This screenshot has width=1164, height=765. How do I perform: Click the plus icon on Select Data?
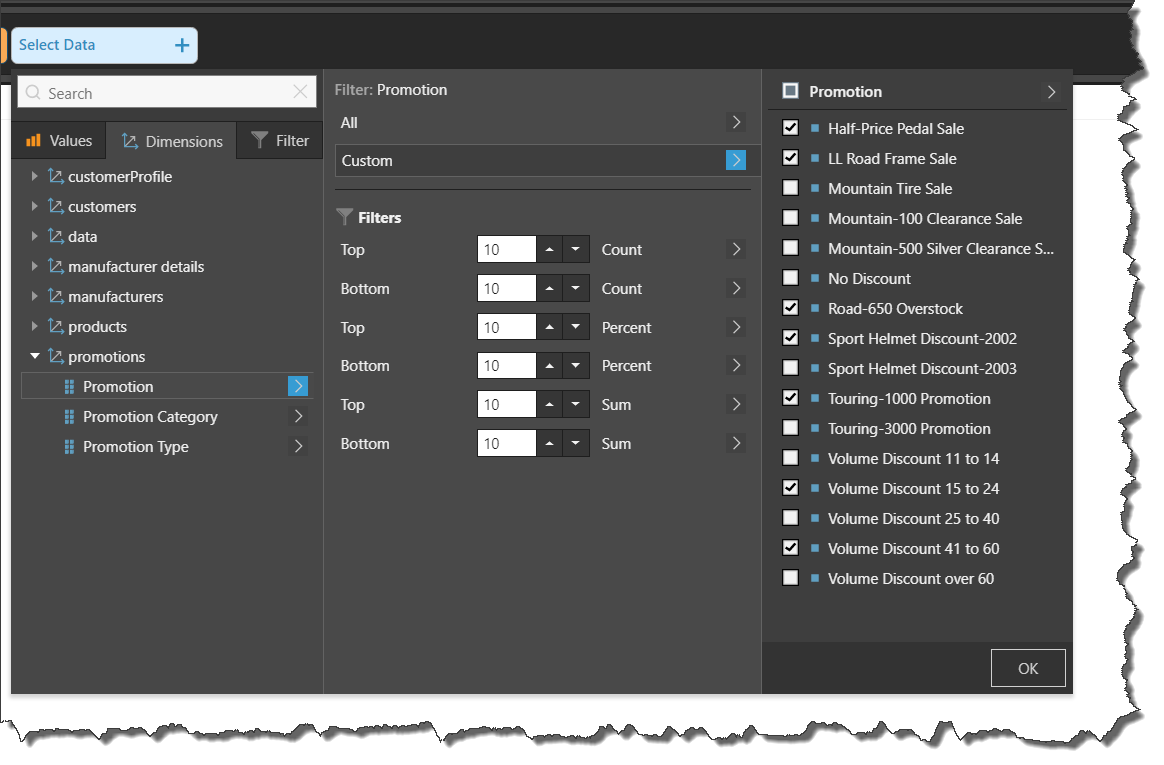tap(182, 45)
